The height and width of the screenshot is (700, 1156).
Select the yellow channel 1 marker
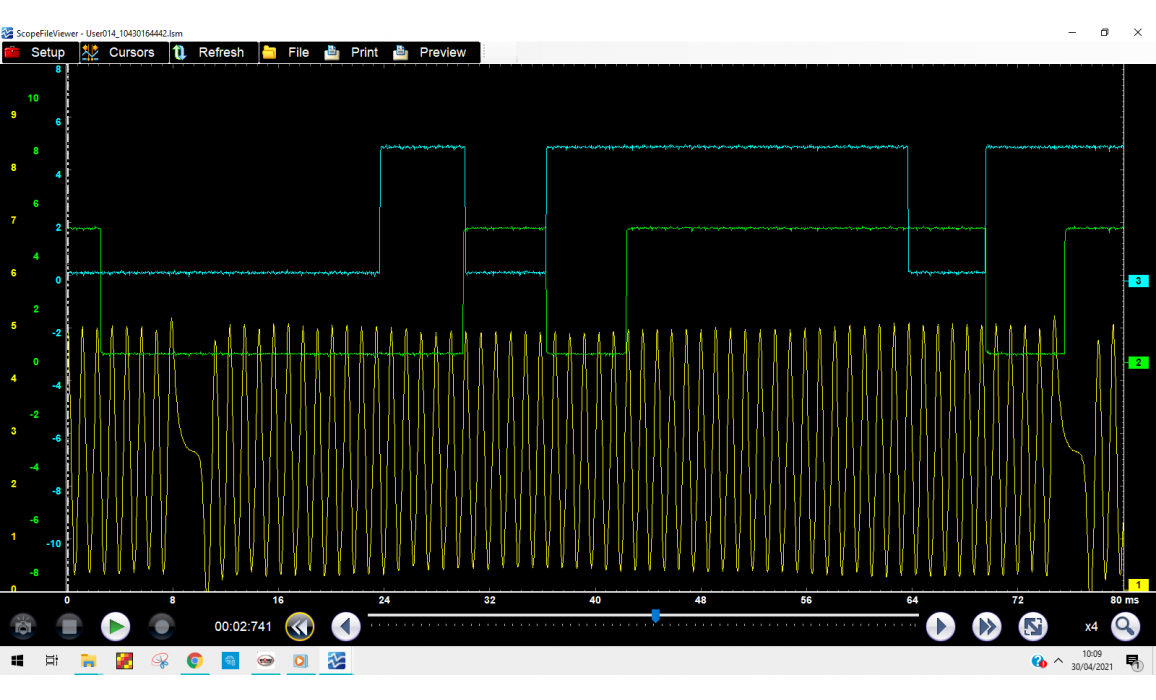(x=1138, y=585)
